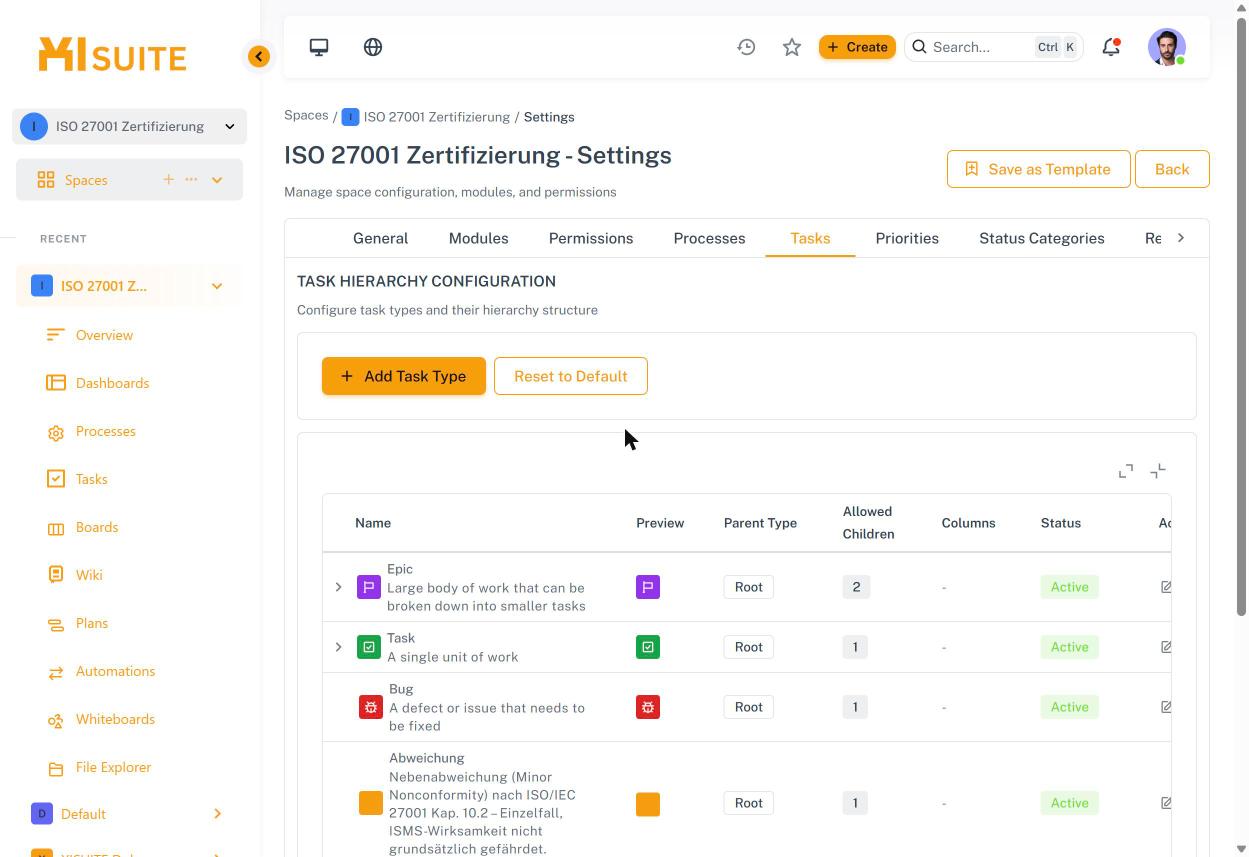This screenshot has height=857, width=1249.
Task: Click the purple Epic preview icon
Action: (648, 587)
